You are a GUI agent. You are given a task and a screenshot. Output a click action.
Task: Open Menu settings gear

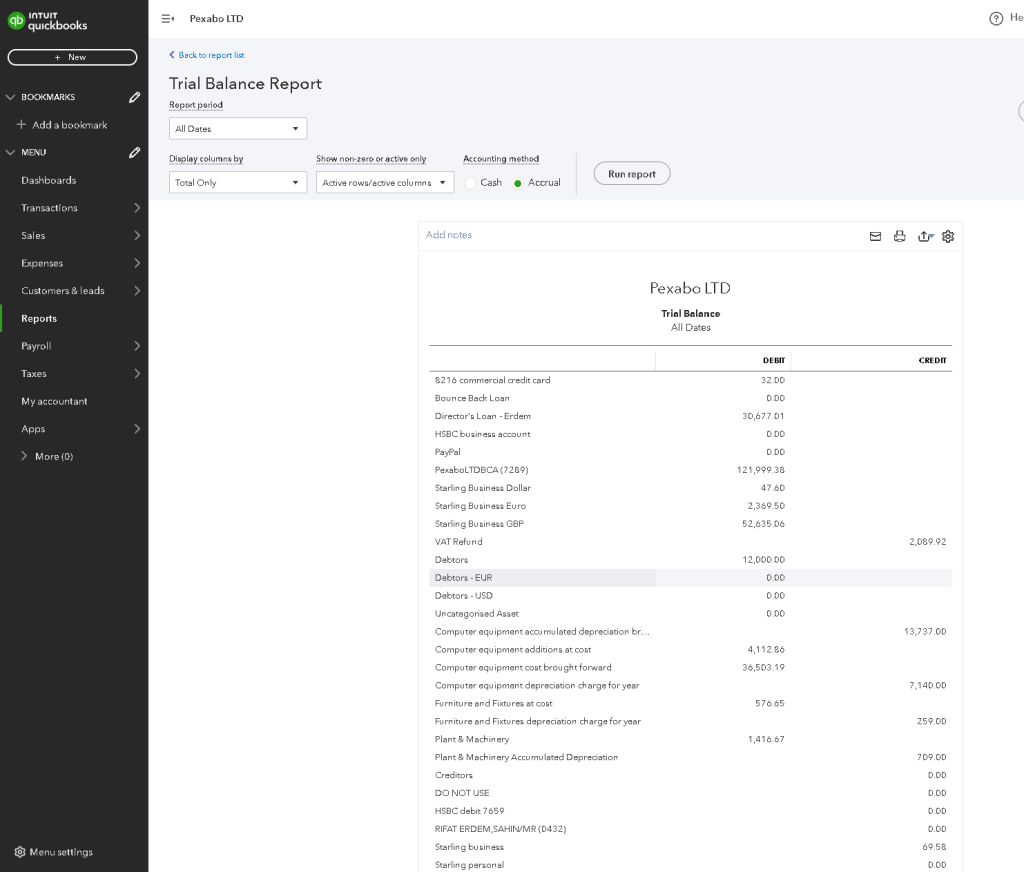pos(20,852)
